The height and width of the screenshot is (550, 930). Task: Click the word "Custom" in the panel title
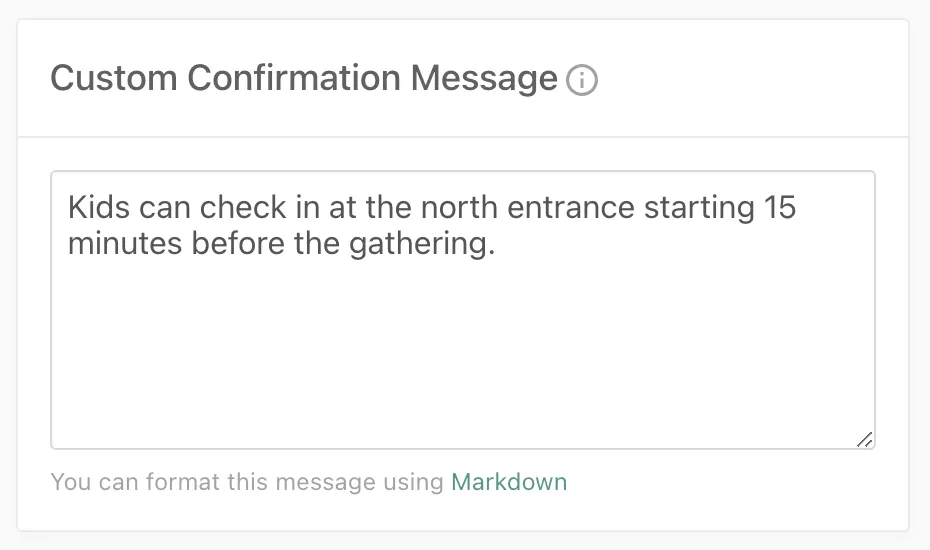(113, 78)
